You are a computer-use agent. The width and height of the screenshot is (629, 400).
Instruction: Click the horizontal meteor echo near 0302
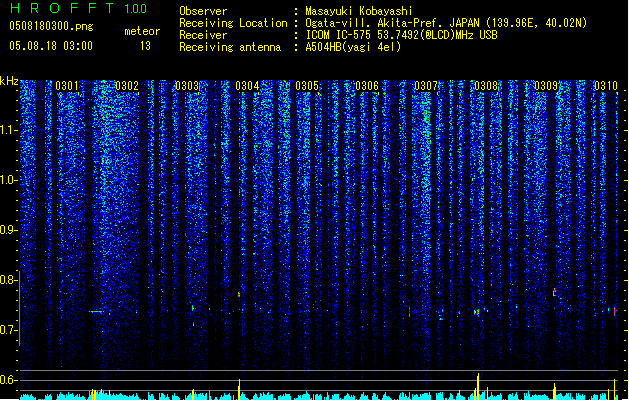click(x=96, y=311)
